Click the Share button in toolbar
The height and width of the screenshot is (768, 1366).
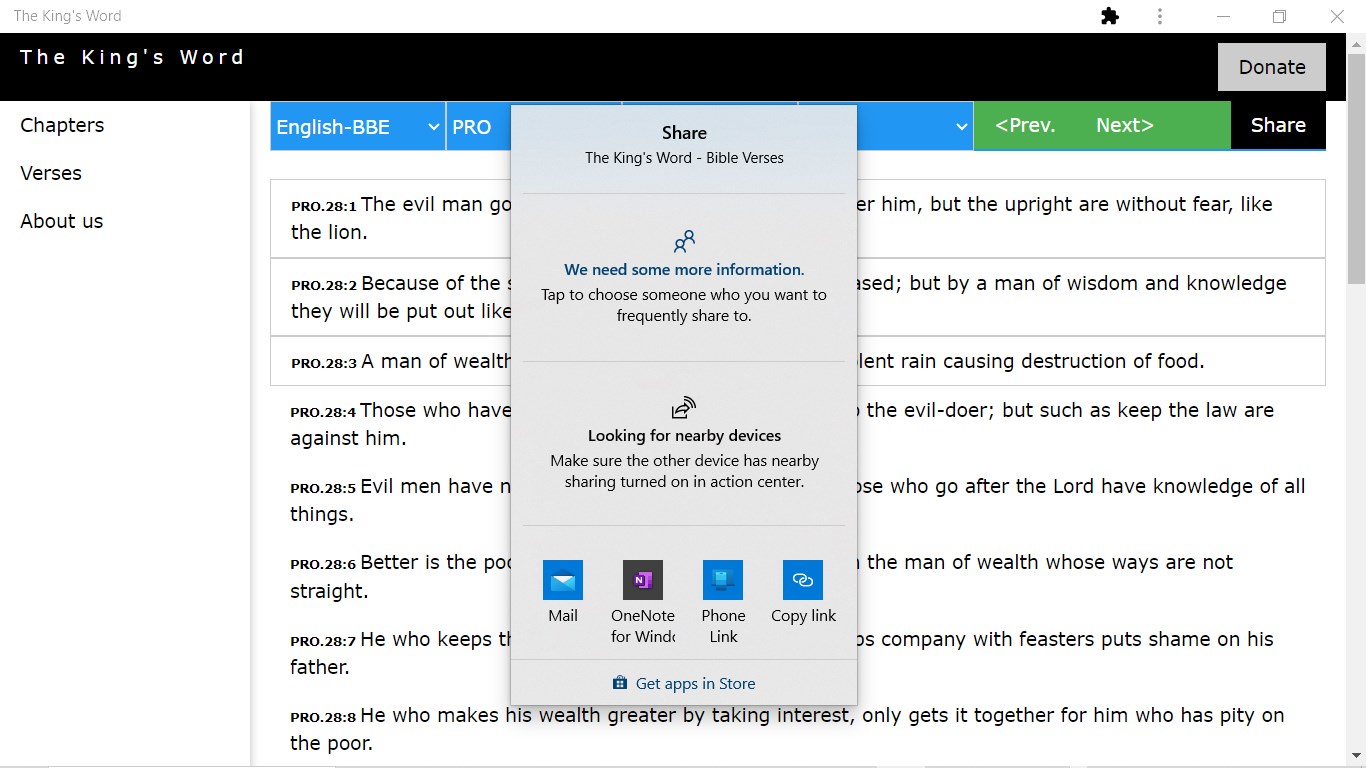coord(1278,125)
